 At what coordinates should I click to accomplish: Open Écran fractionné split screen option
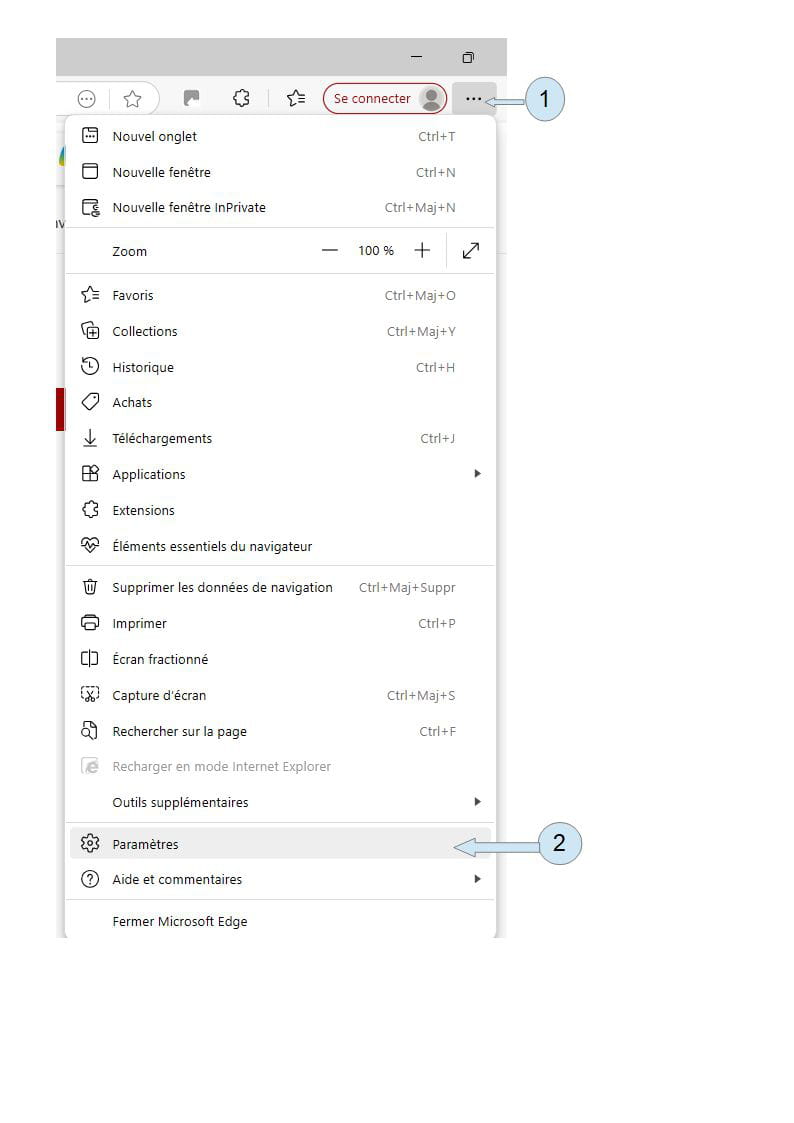coord(281,659)
